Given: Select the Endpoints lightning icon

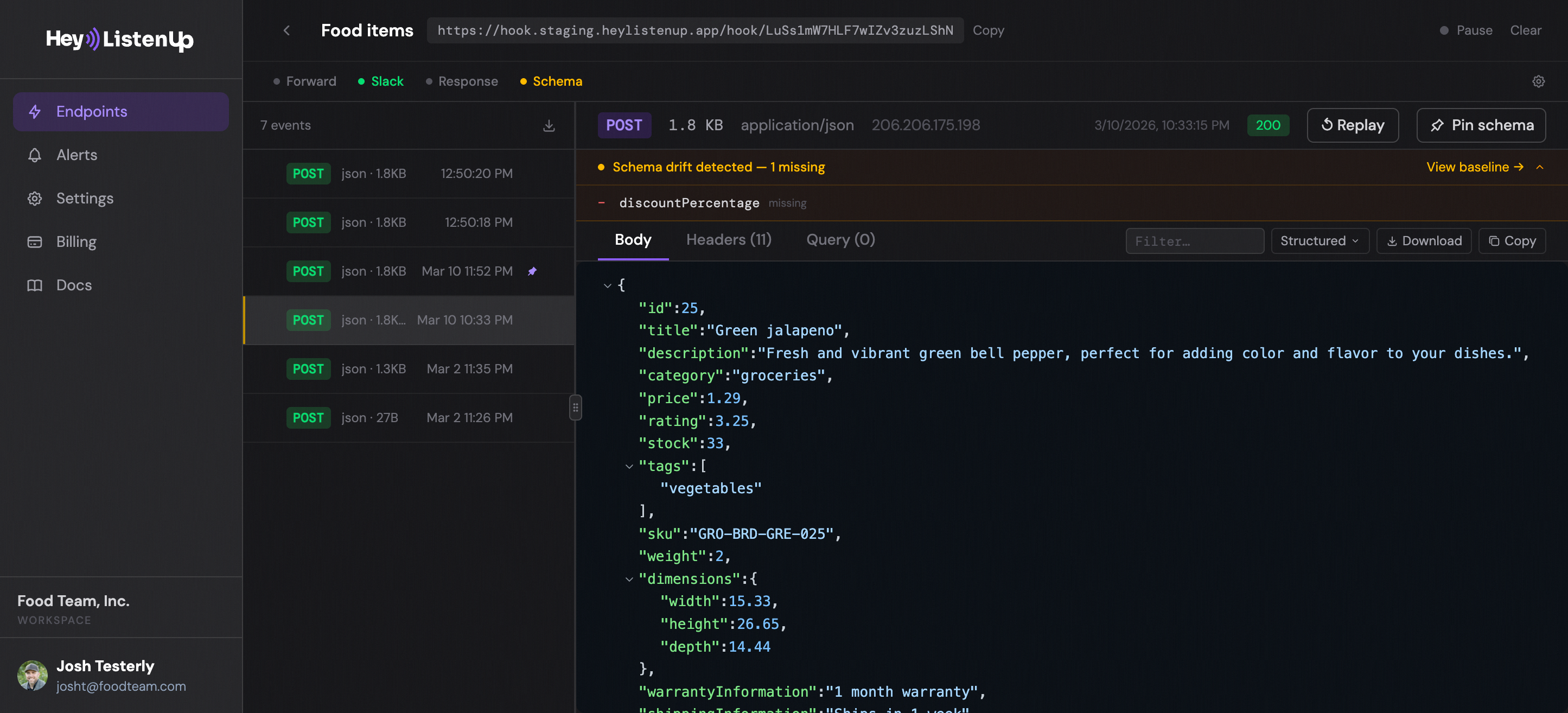Looking at the screenshot, I should point(35,111).
